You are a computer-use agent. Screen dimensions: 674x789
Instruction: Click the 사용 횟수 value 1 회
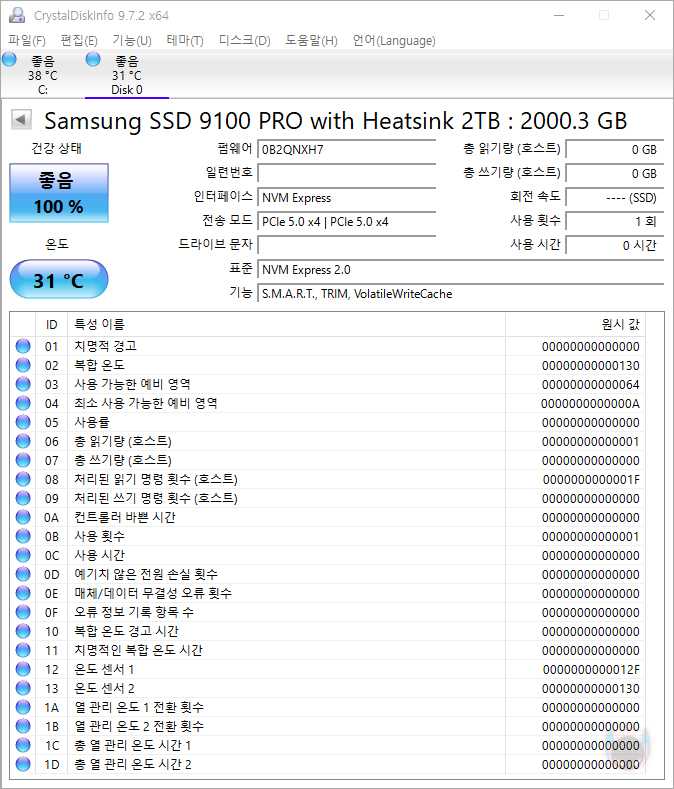(x=615, y=221)
